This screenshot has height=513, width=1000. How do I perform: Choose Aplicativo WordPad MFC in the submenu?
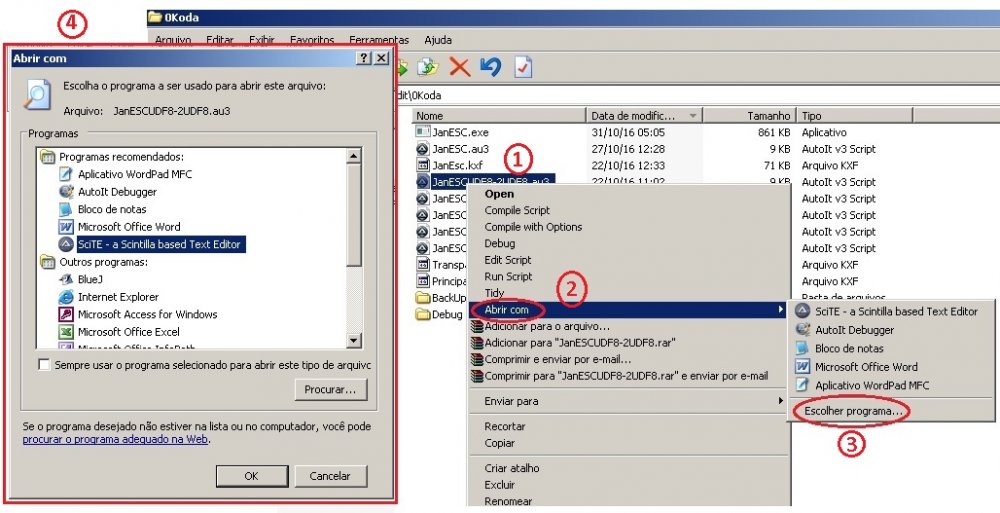tap(872, 385)
